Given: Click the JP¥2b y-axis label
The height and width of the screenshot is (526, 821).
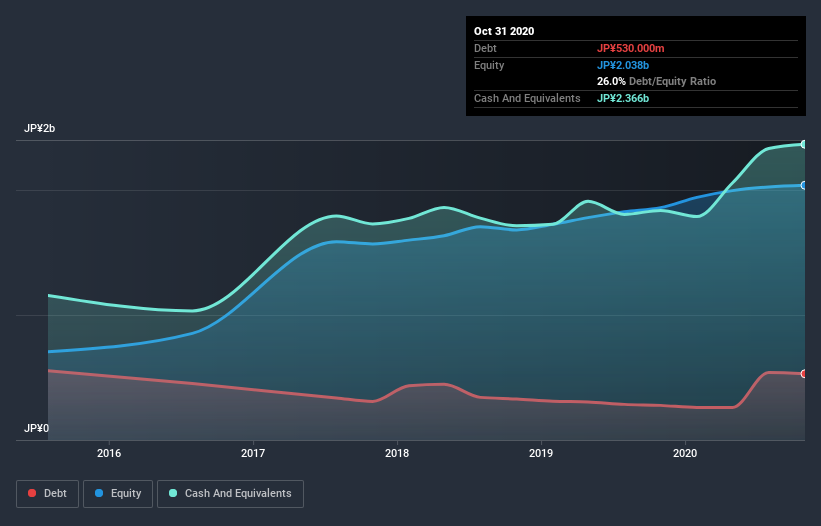Looking at the screenshot, I should click(x=39, y=128).
